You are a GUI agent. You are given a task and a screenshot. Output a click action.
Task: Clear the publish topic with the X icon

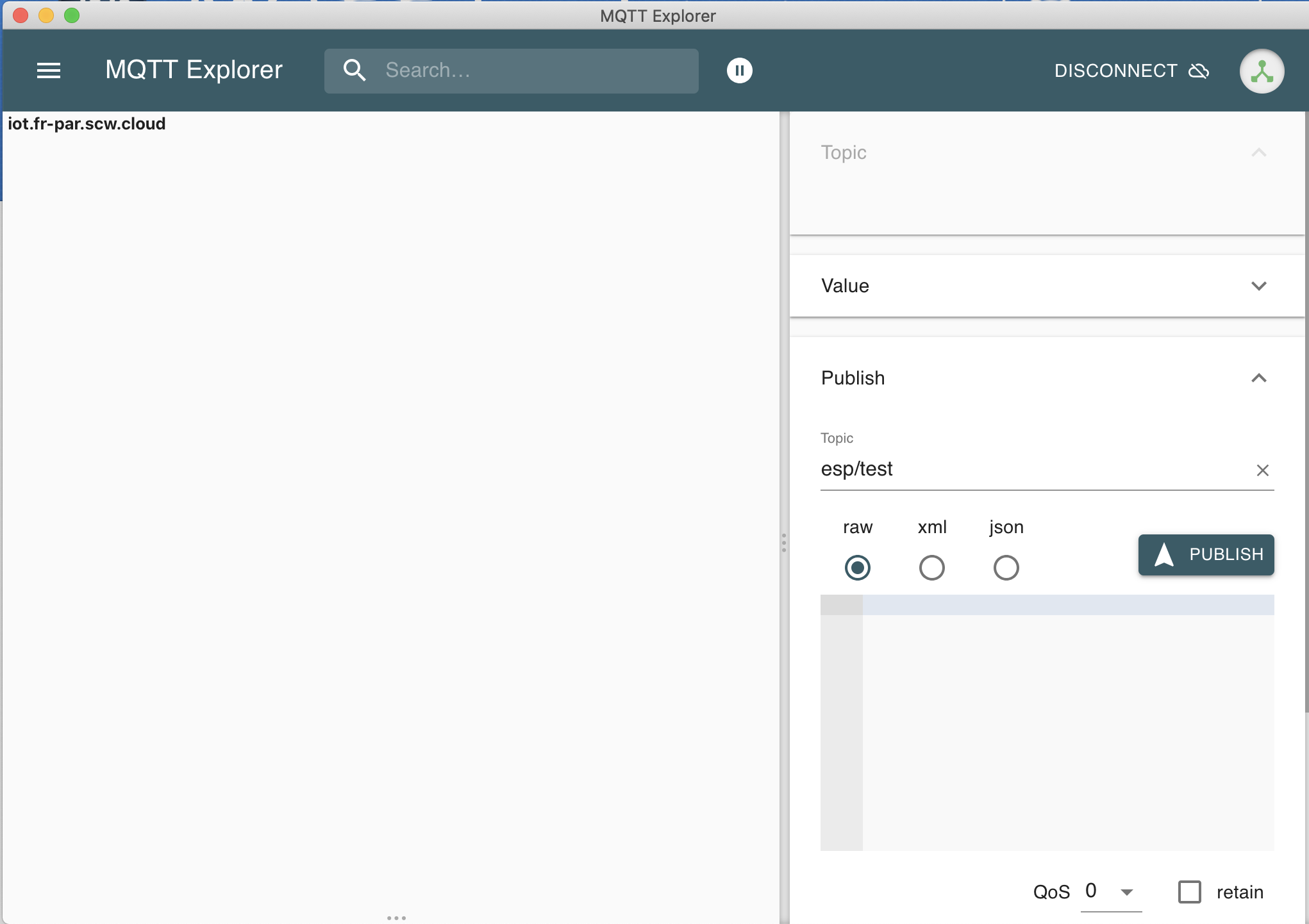1262,470
